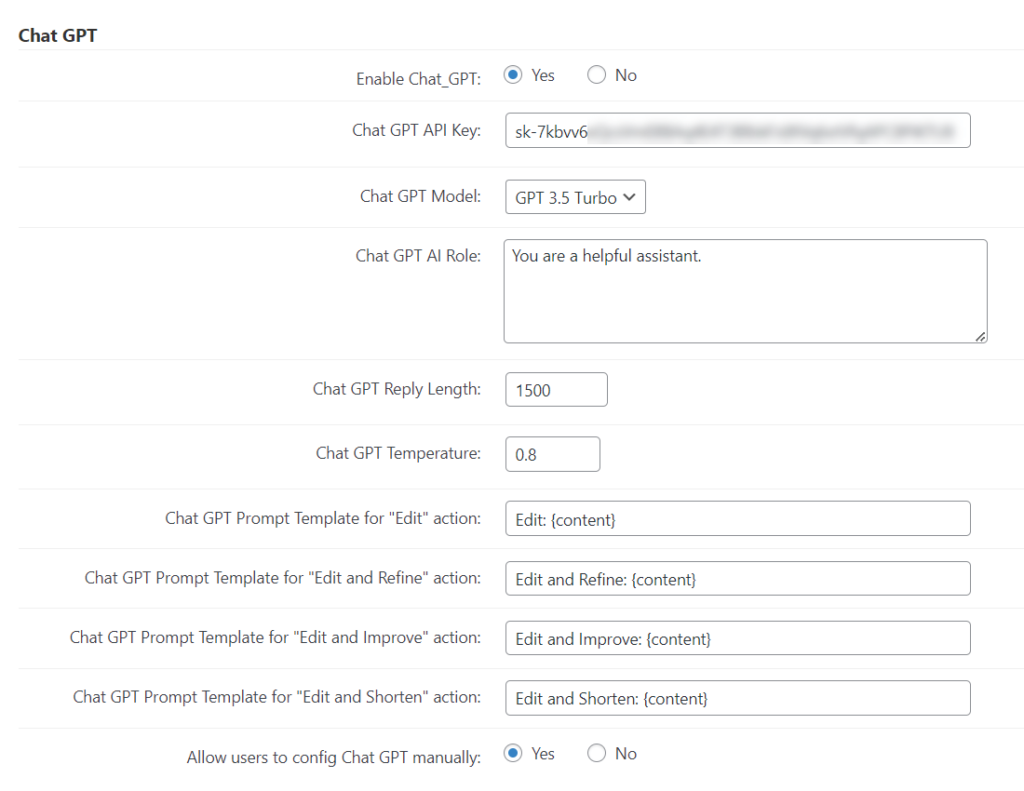
Task: Click the Chat GPT section heading
Action: pos(57,36)
